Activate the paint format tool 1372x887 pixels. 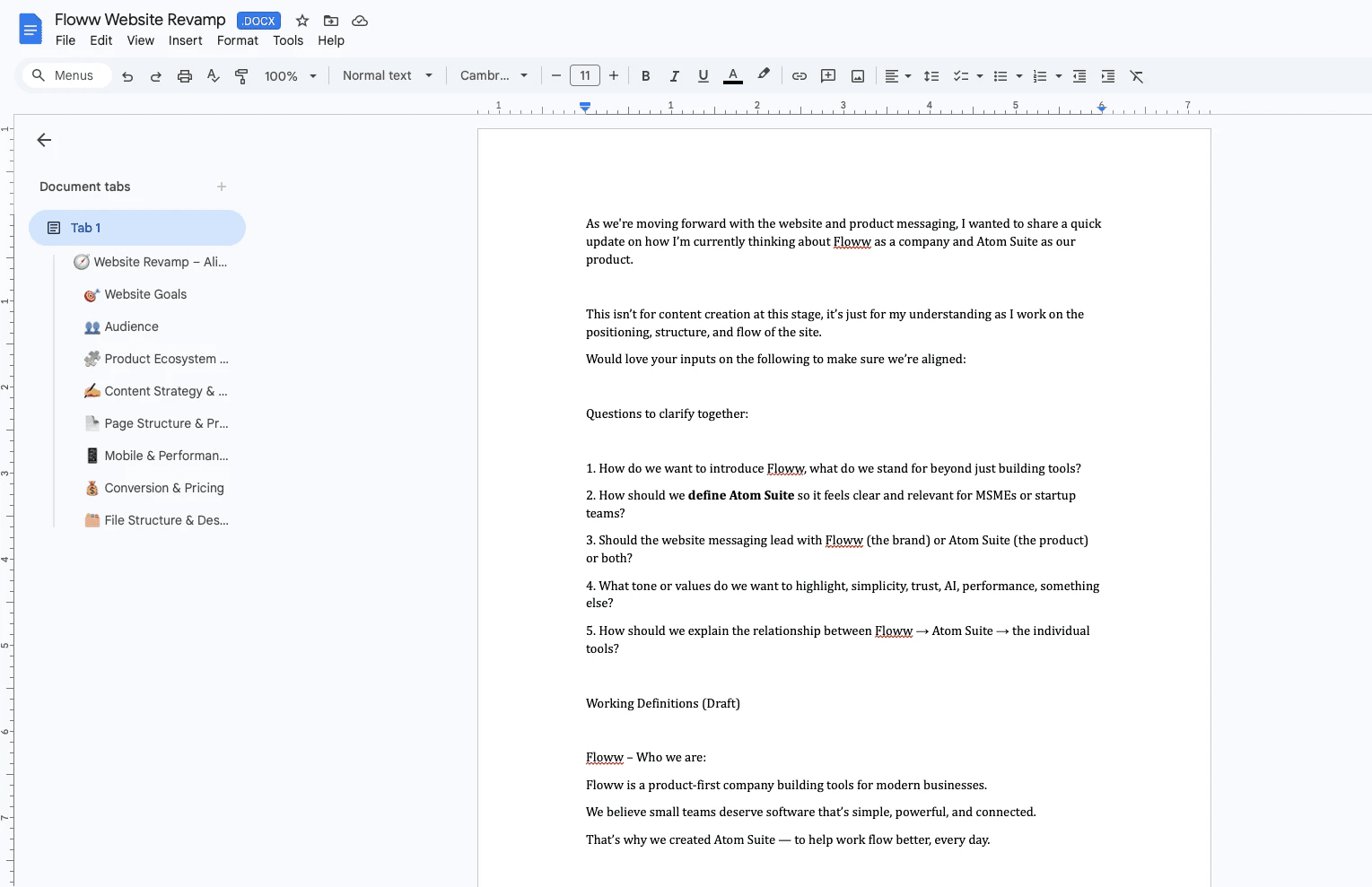coord(241,76)
